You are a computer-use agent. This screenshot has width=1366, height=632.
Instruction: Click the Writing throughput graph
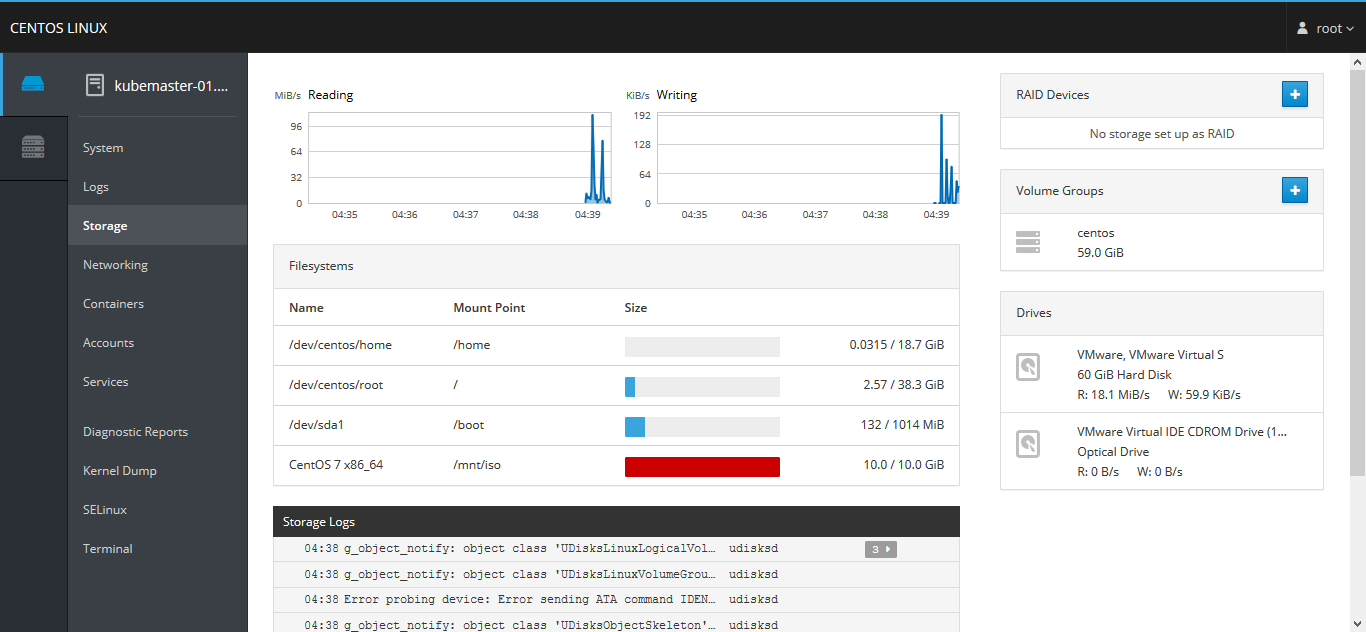tap(808, 158)
